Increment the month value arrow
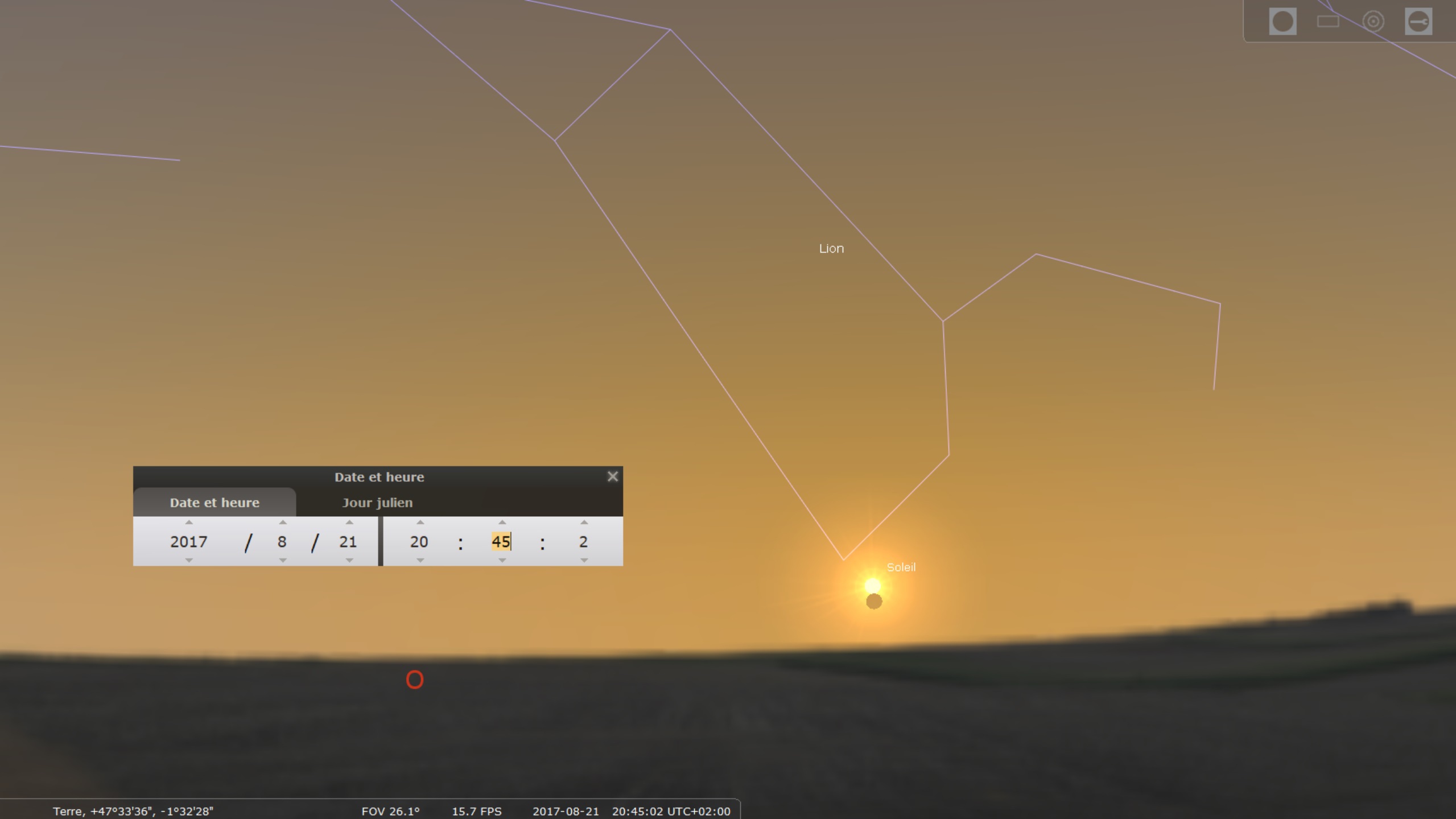Screen dimensions: 1456x819 [283, 522]
